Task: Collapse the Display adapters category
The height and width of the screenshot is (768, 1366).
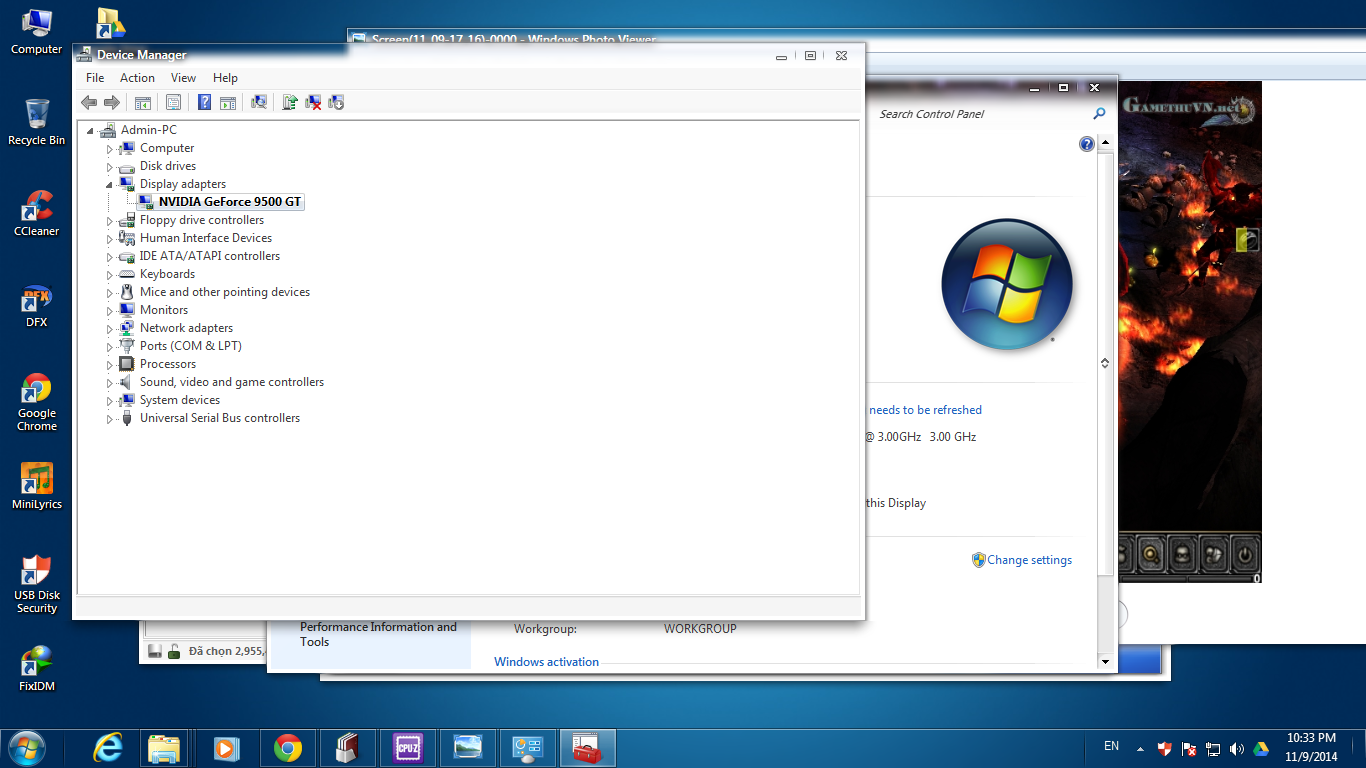Action: pos(110,185)
